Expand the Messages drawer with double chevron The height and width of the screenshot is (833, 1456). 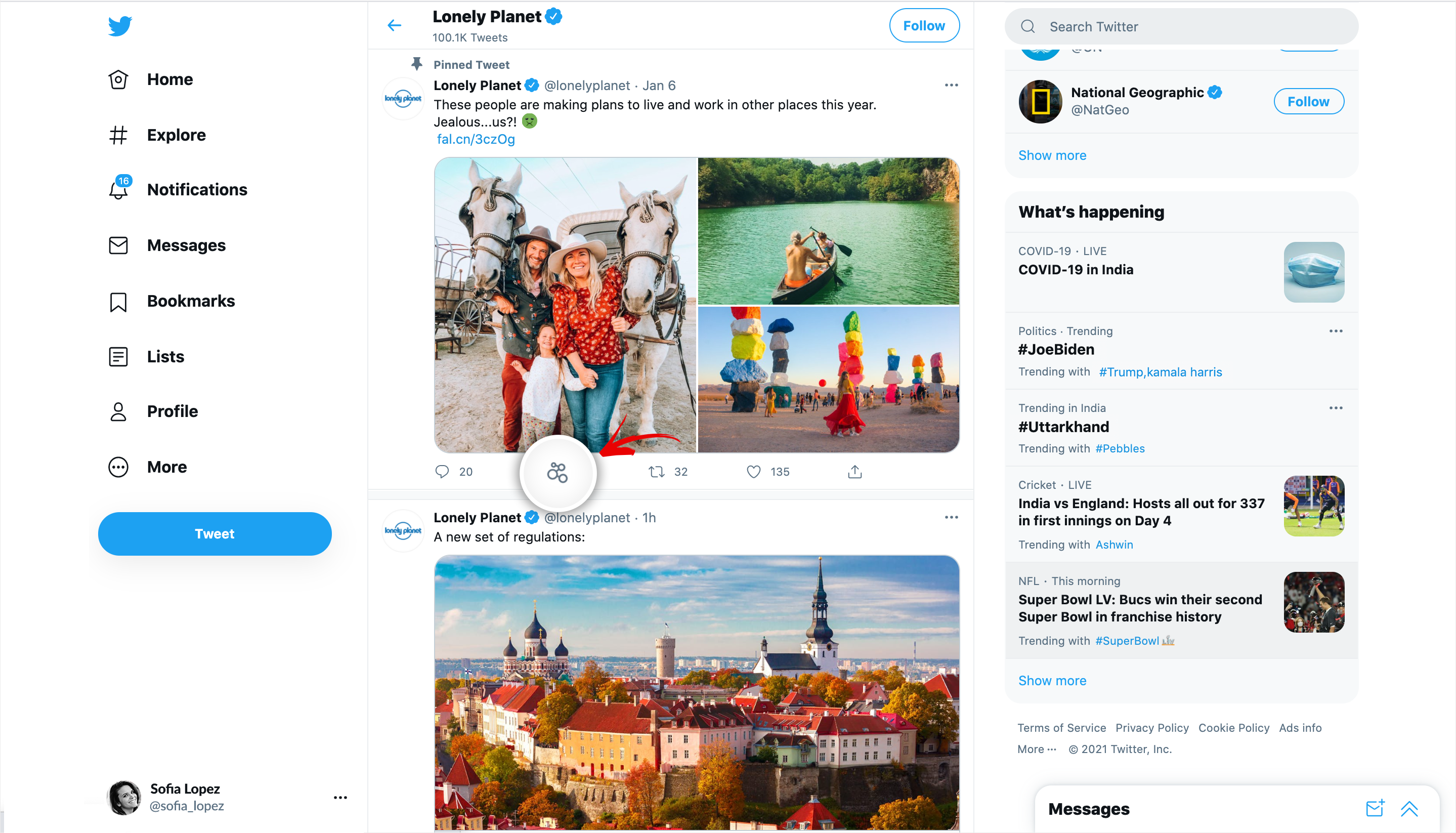point(1409,808)
